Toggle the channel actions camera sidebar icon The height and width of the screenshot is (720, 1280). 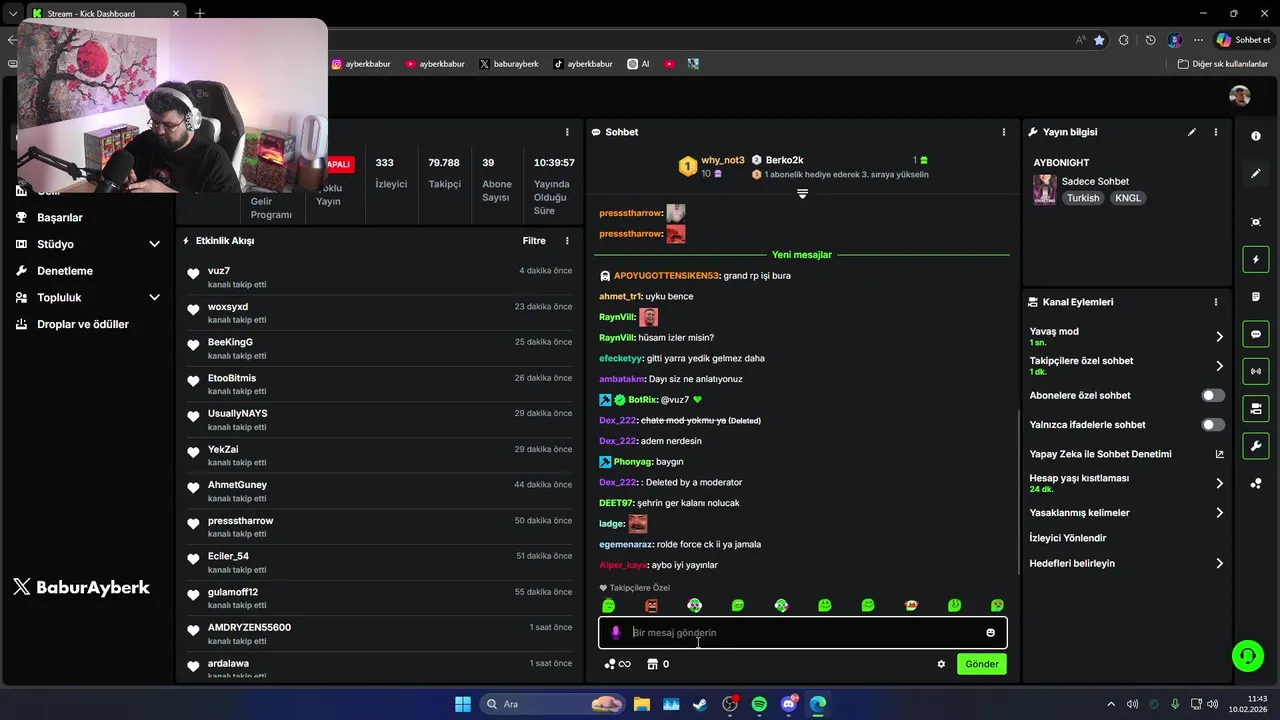tap(1256, 408)
